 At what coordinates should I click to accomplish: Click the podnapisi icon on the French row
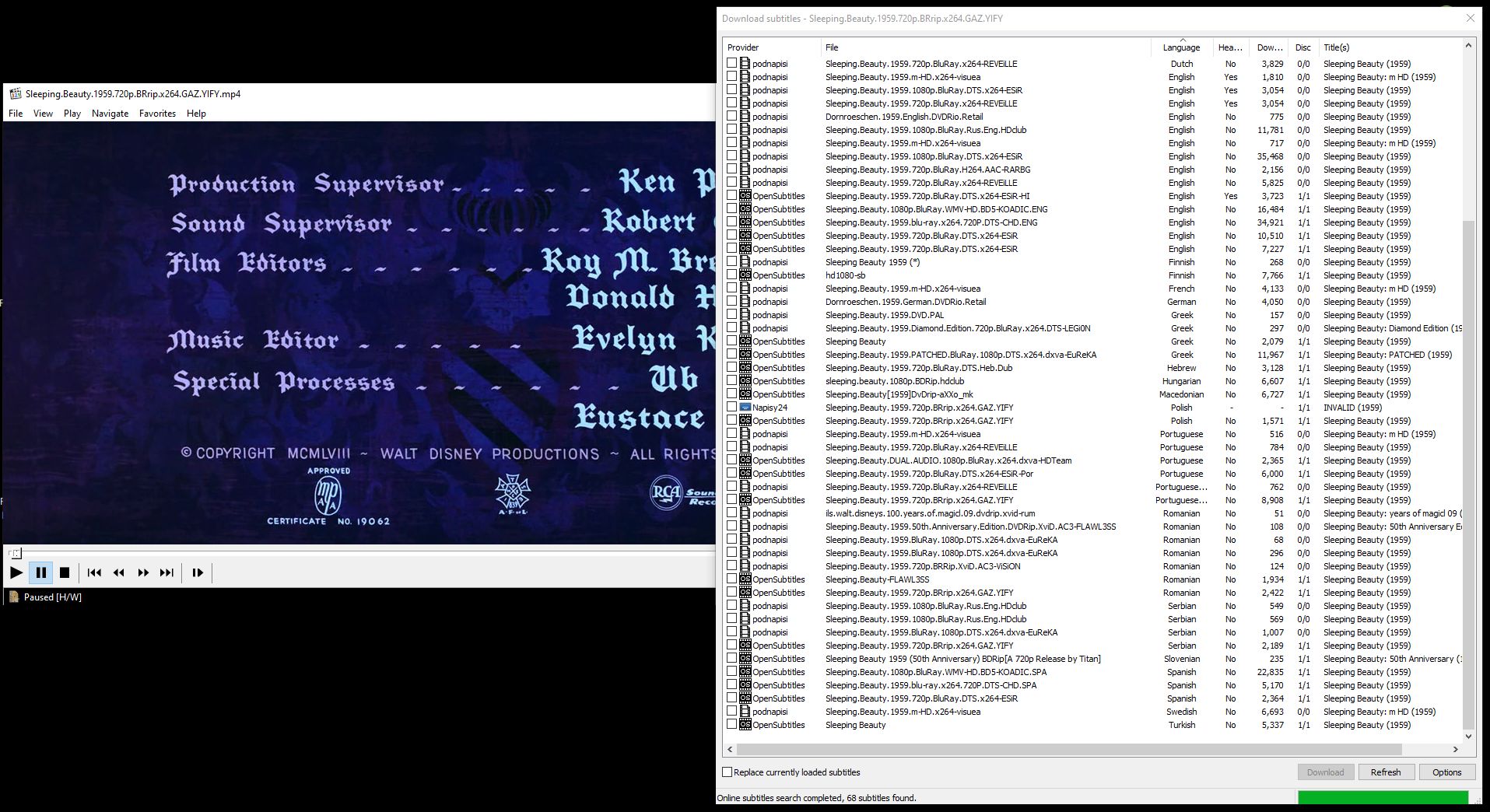[745, 289]
